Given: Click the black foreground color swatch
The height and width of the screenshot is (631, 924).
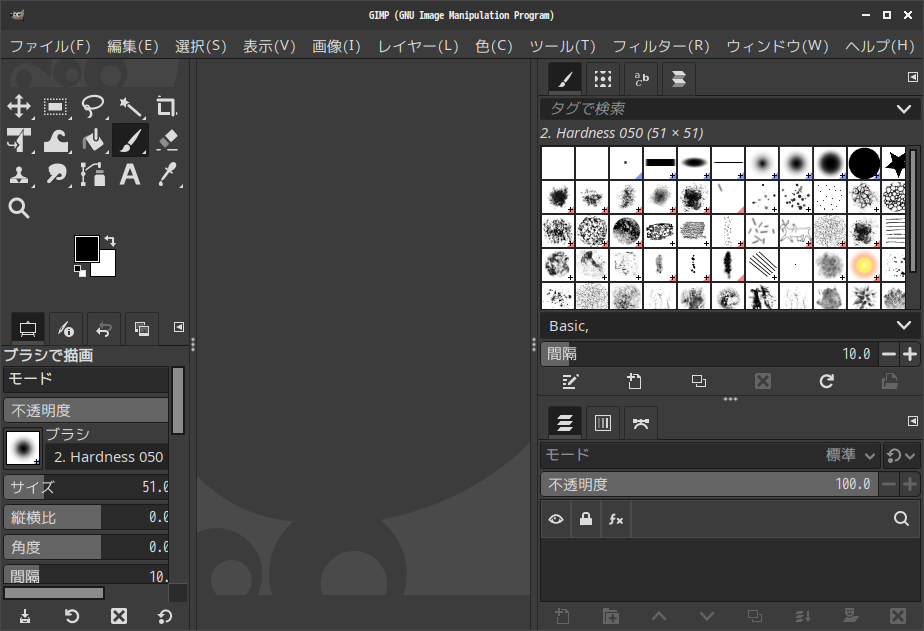Looking at the screenshot, I should tap(86, 248).
